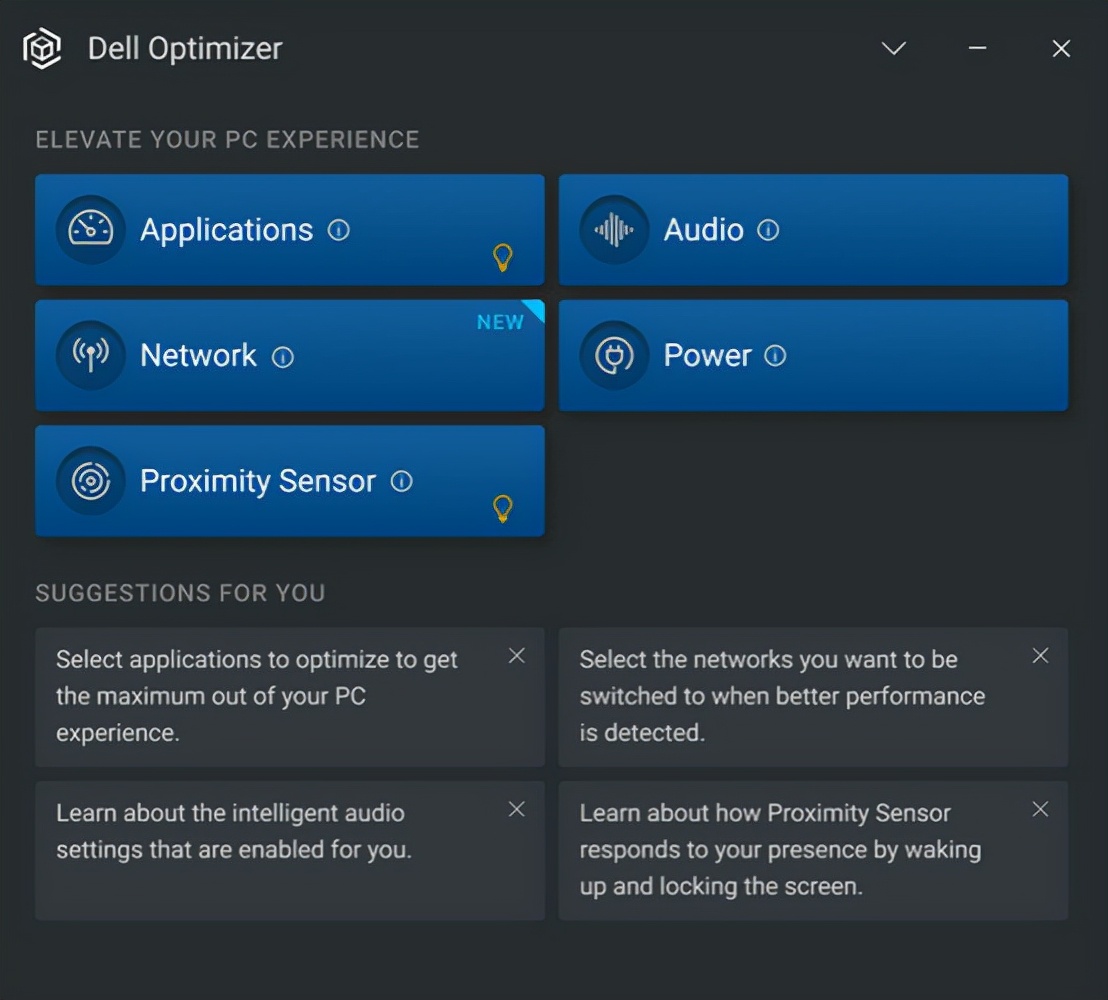Click the Audio waveform icon

tap(614, 230)
